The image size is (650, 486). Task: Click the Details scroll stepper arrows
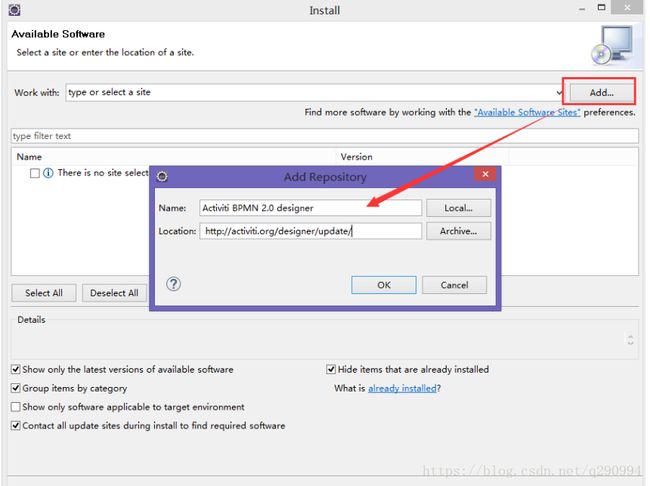(630, 340)
